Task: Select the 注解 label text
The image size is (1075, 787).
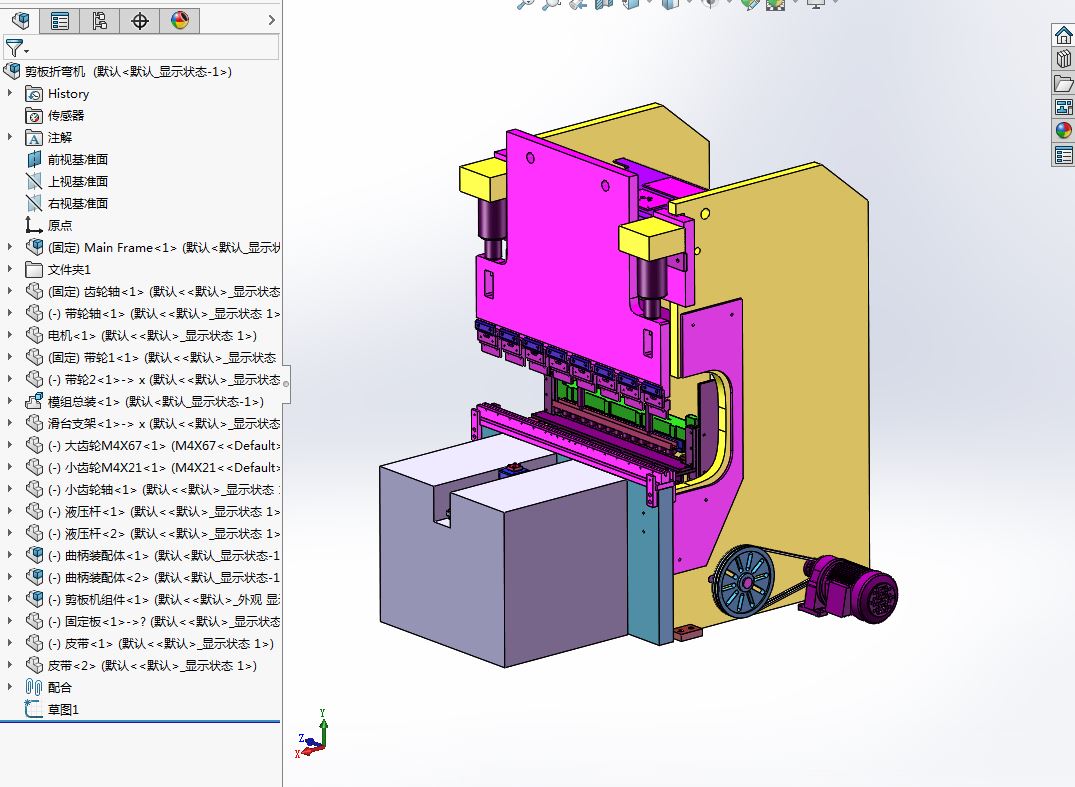Action: [x=60, y=137]
